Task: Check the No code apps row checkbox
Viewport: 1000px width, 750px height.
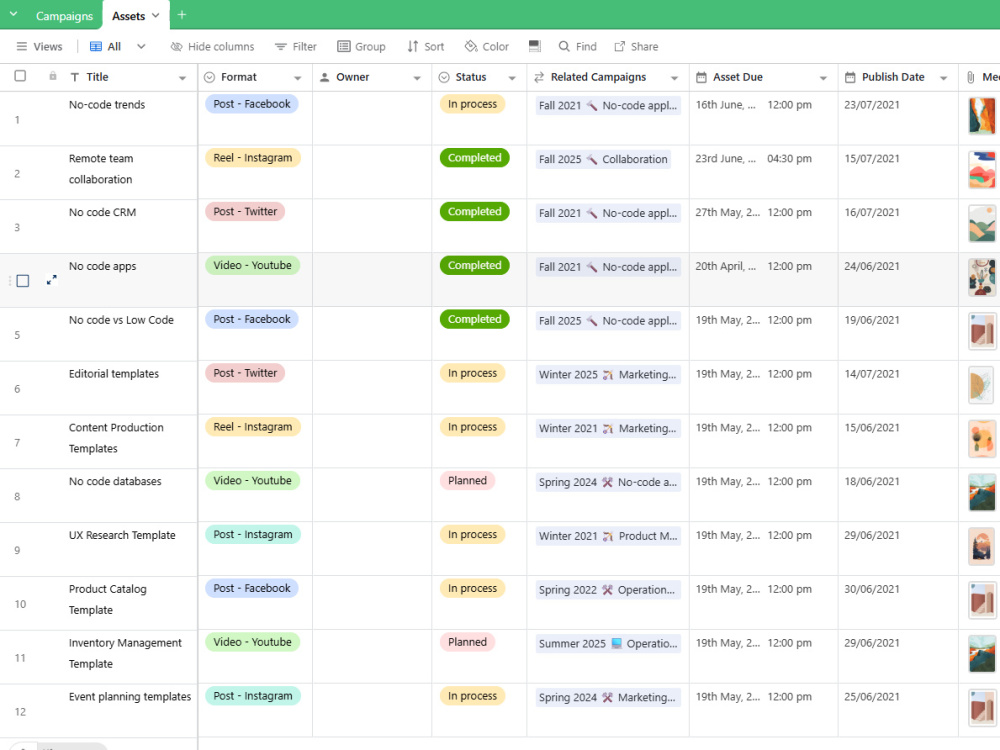Action: (x=23, y=281)
